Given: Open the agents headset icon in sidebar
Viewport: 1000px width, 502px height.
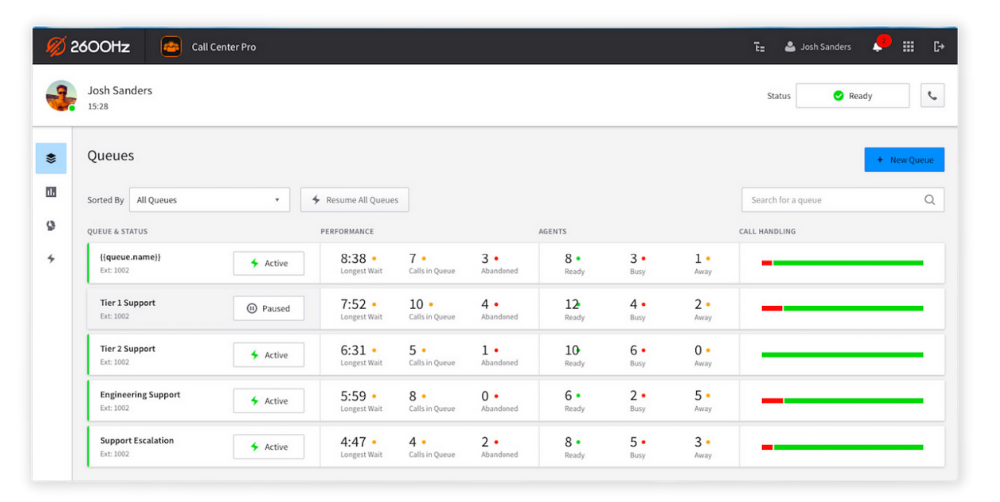Looking at the screenshot, I should 51,225.
